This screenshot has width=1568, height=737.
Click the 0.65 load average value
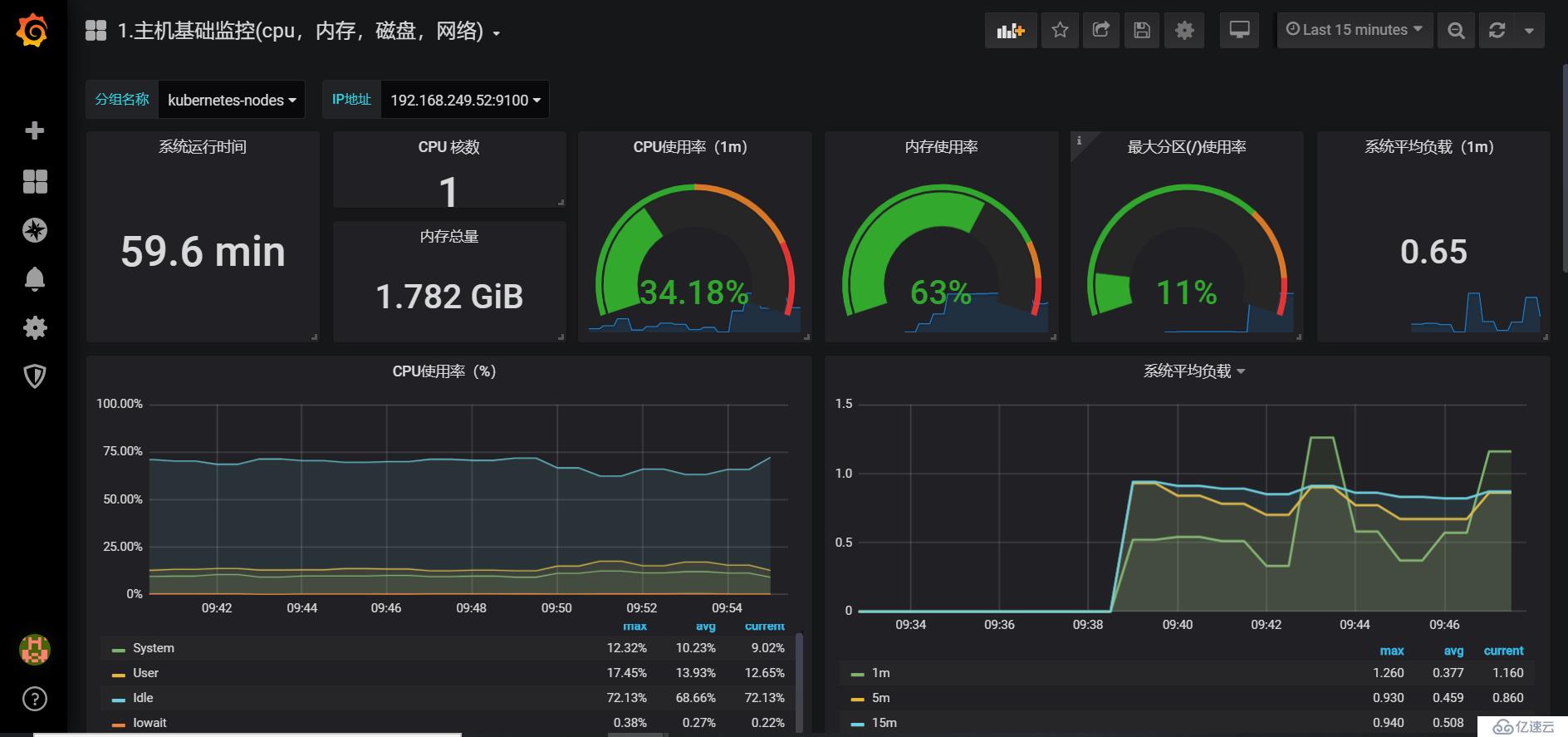coord(1433,252)
